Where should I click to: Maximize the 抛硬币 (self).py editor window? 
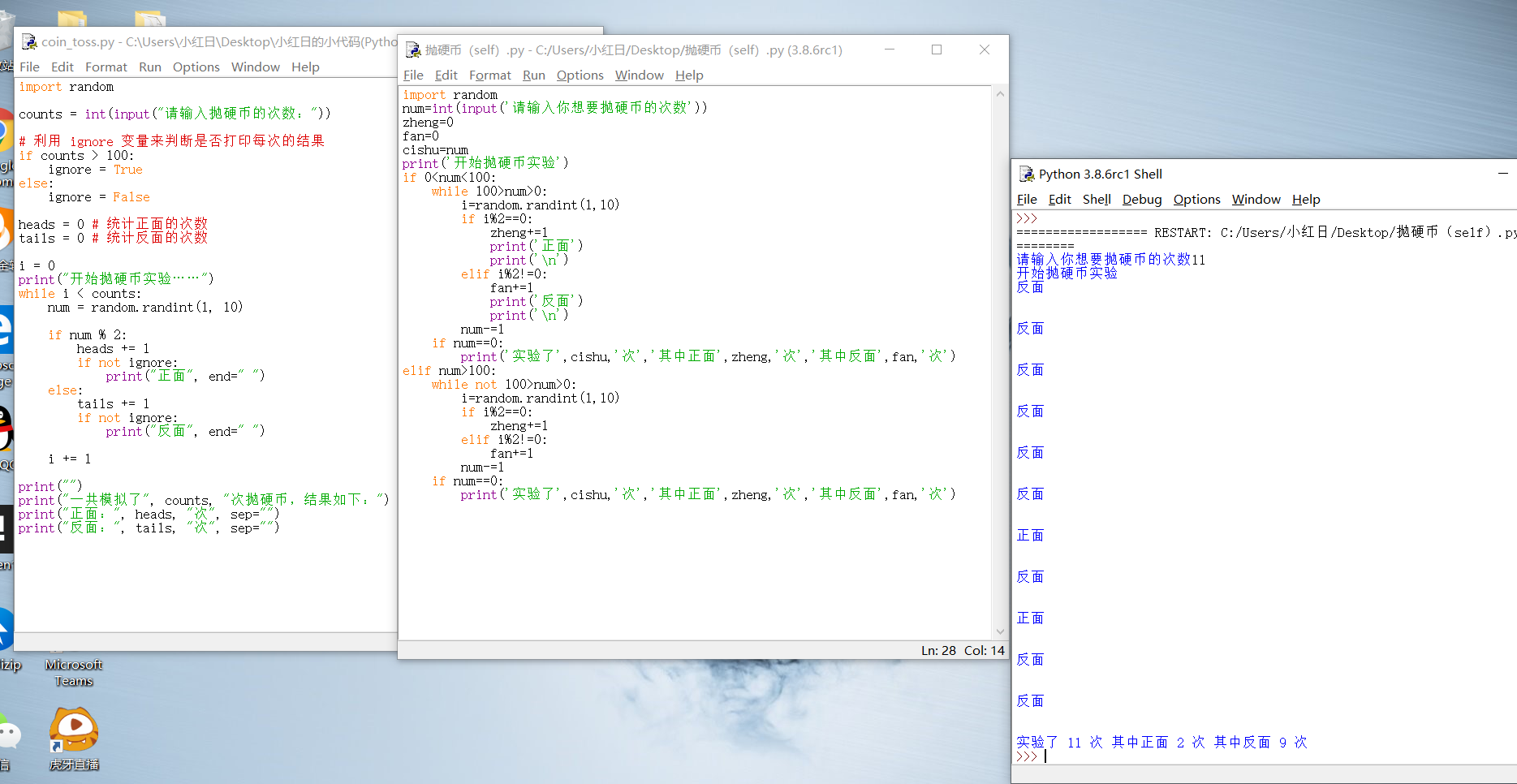point(937,50)
